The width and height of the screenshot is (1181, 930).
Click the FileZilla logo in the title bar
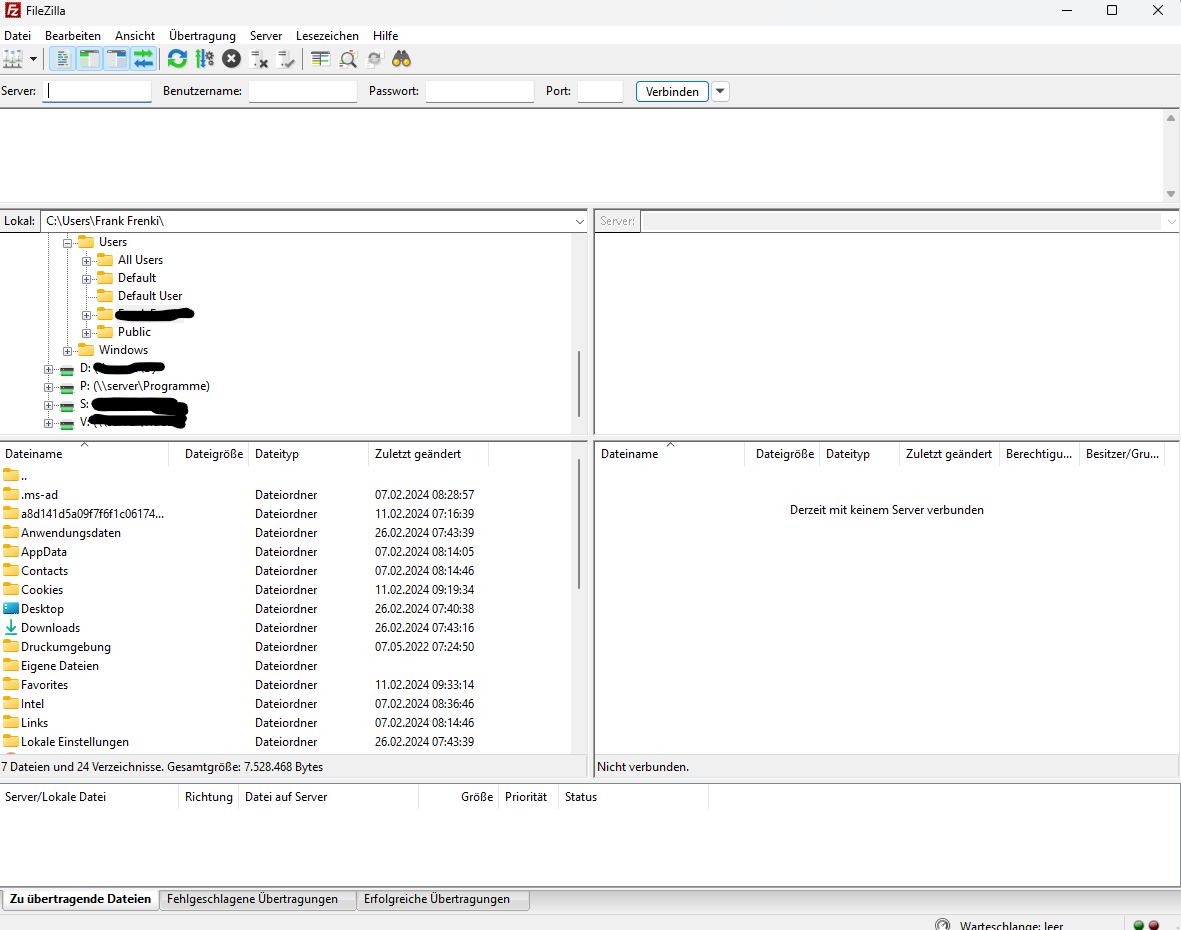coord(12,11)
